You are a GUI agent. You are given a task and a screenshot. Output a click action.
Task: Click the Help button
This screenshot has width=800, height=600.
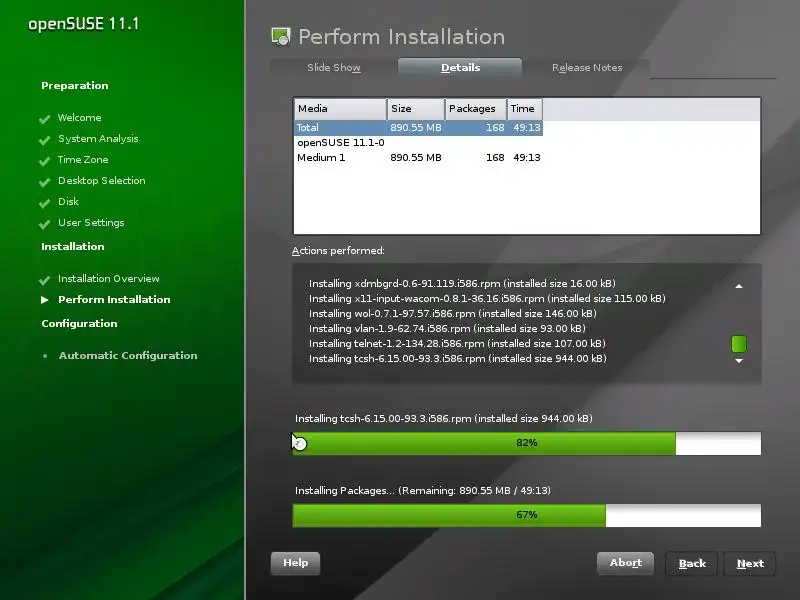(295, 563)
